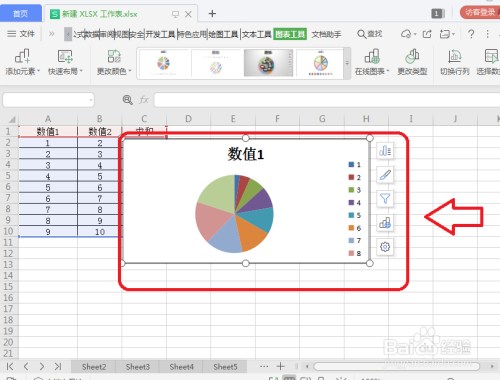The width and height of the screenshot is (500, 380).
Task: Expand the name box dropdown arrow
Action: coord(91,100)
